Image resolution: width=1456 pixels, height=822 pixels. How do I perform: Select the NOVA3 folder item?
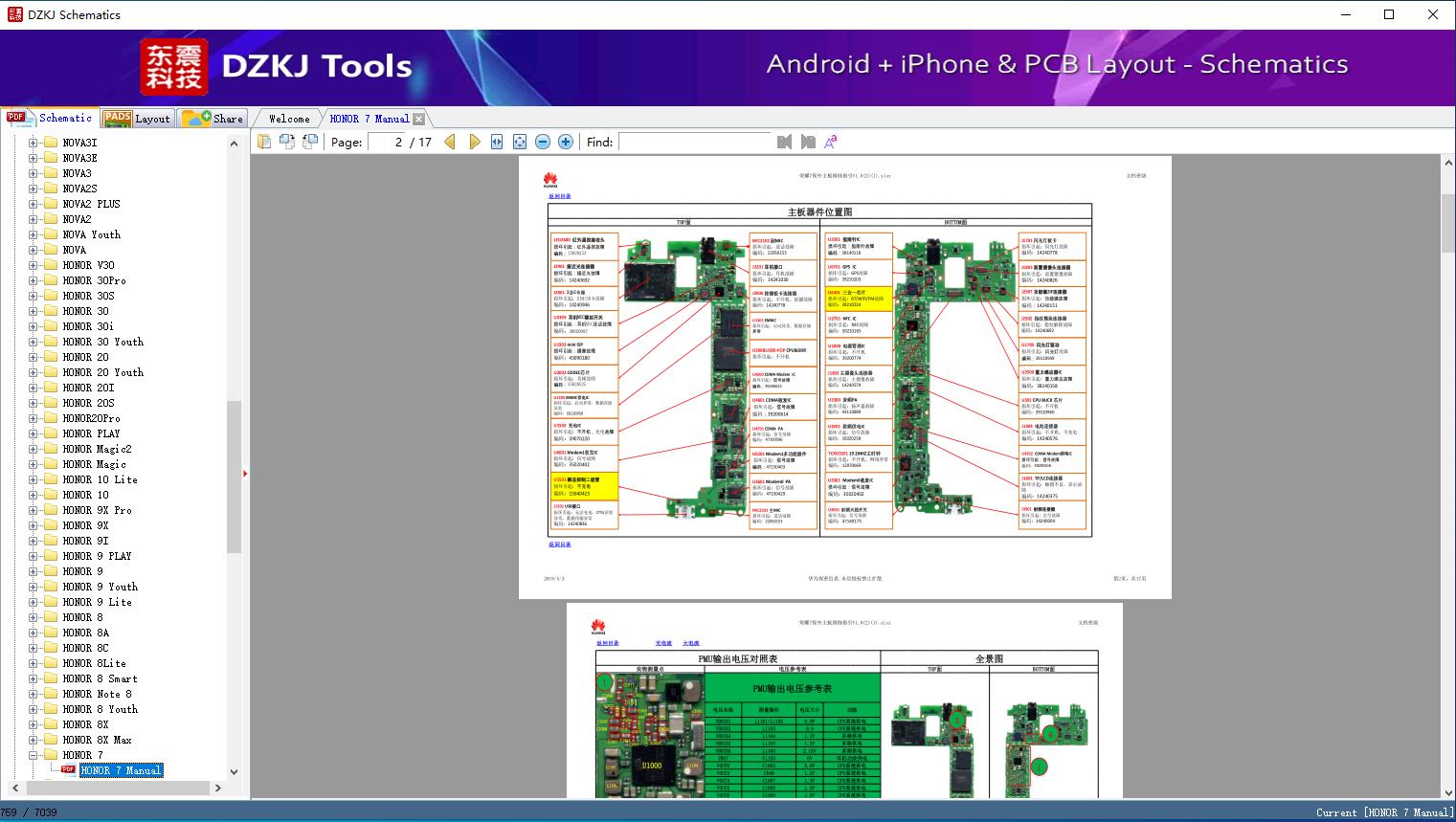[78, 173]
